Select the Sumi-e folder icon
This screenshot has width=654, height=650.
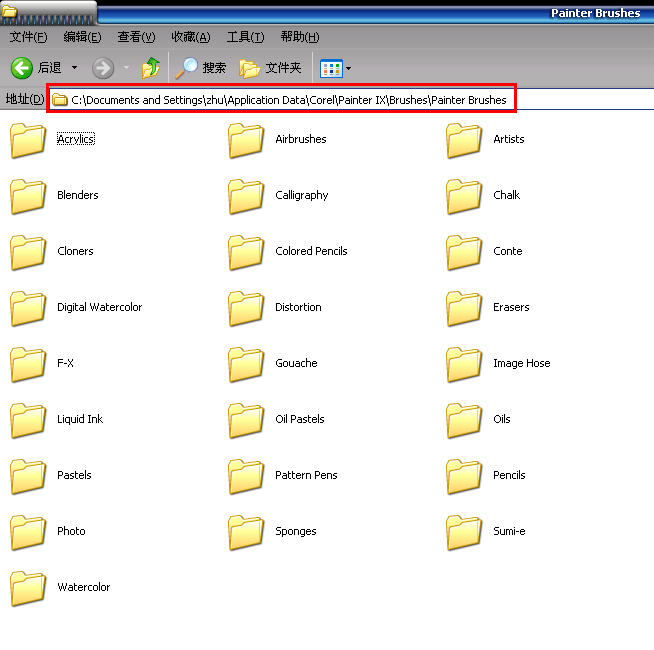464,532
